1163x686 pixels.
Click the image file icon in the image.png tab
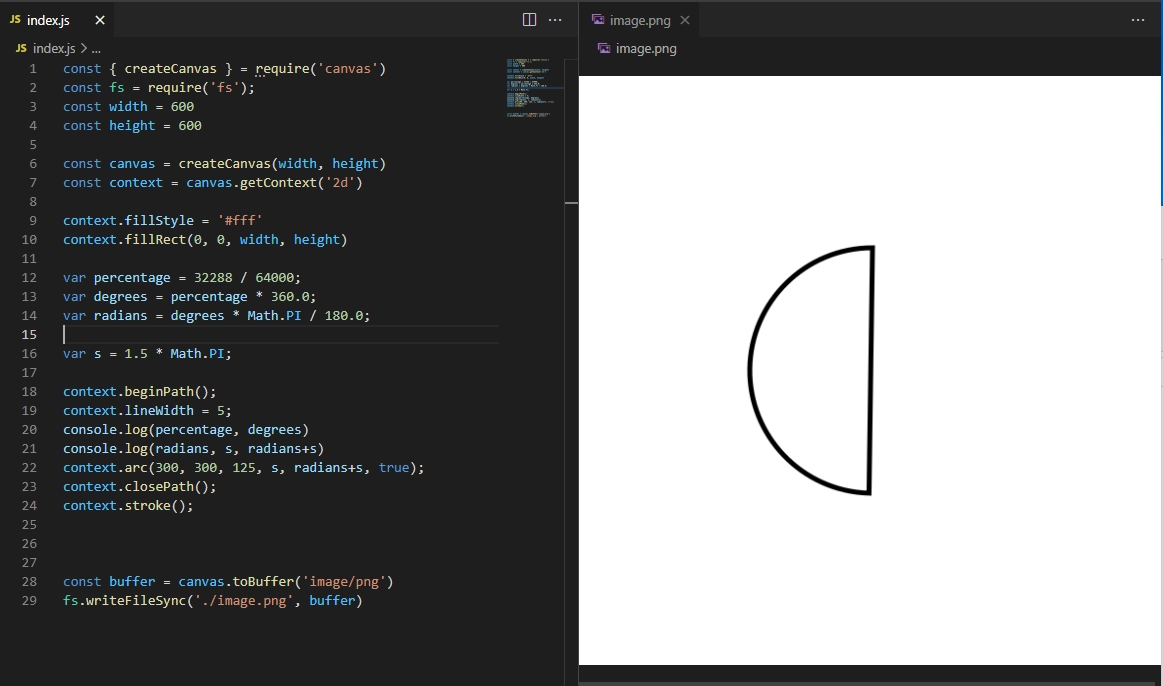pos(598,19)
